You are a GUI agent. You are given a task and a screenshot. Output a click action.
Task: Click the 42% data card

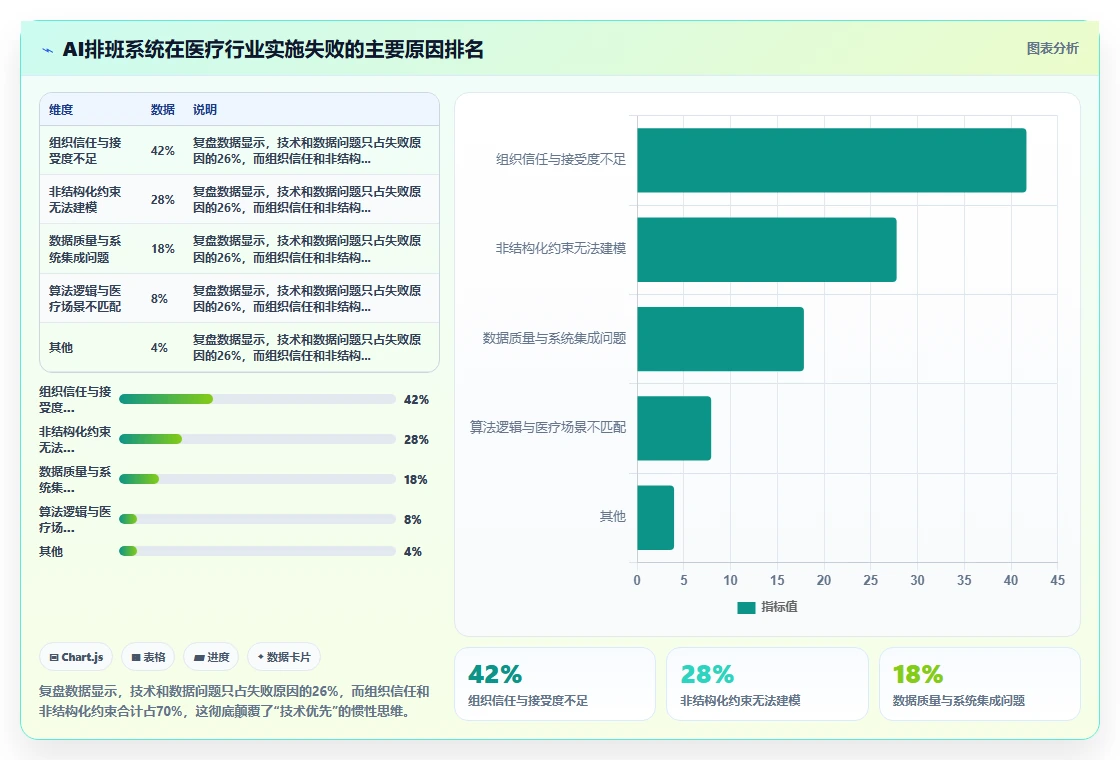coord(555,684)
